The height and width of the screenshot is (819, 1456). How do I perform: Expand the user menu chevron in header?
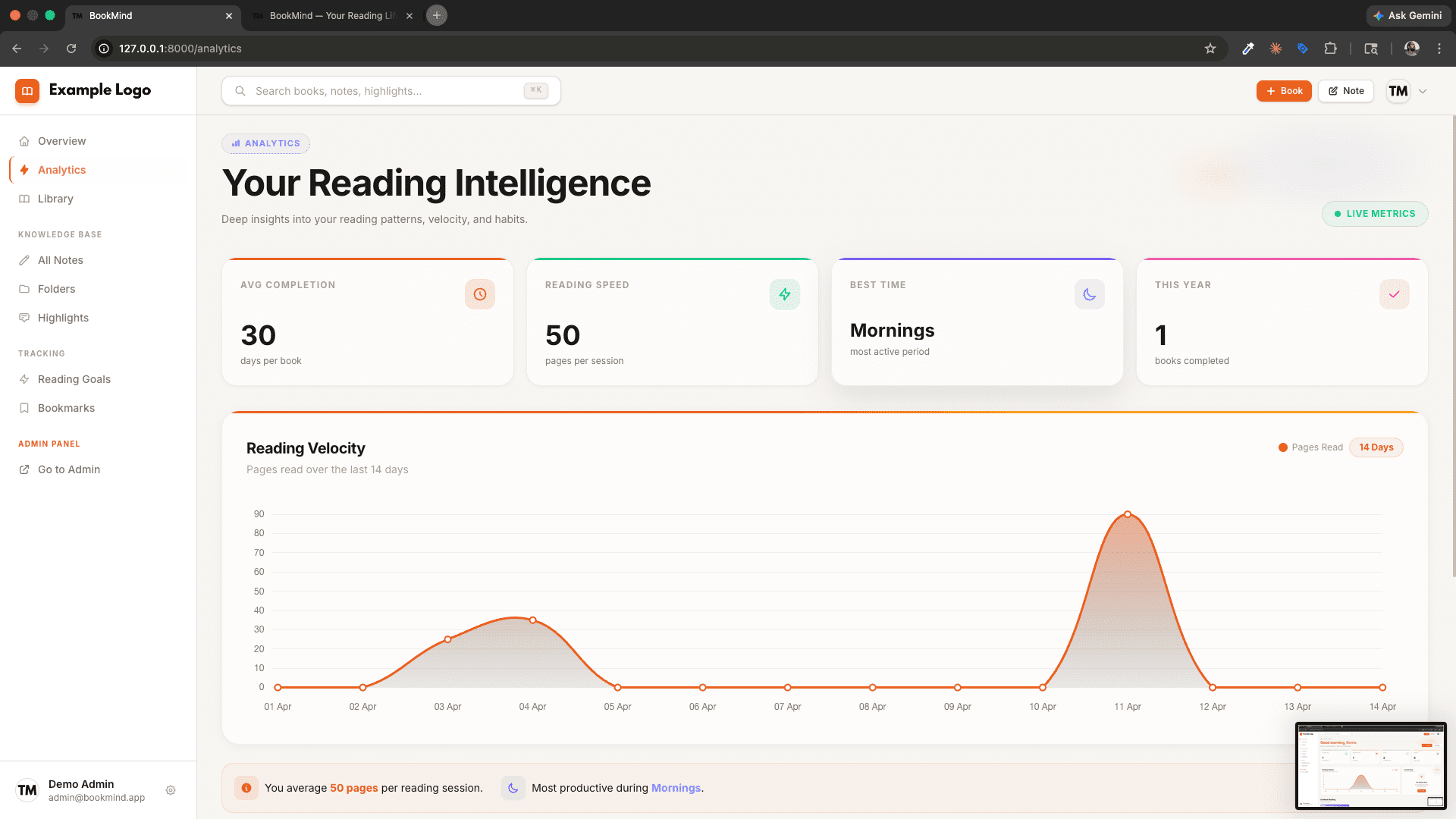[x=1423, y=91]
